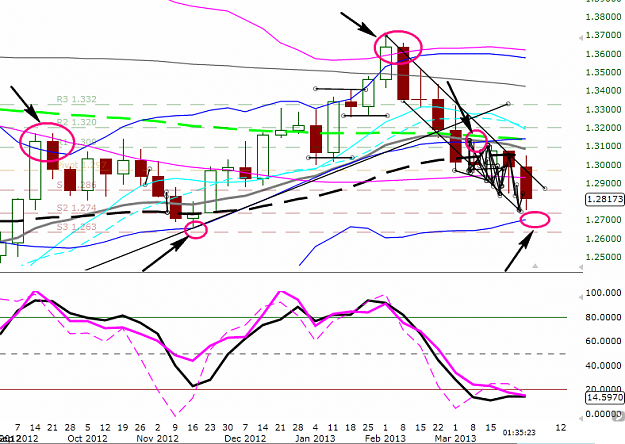The image size is (625, 444).
Task: Click the Jan 2013 date label
Action: tap(315, 438)
